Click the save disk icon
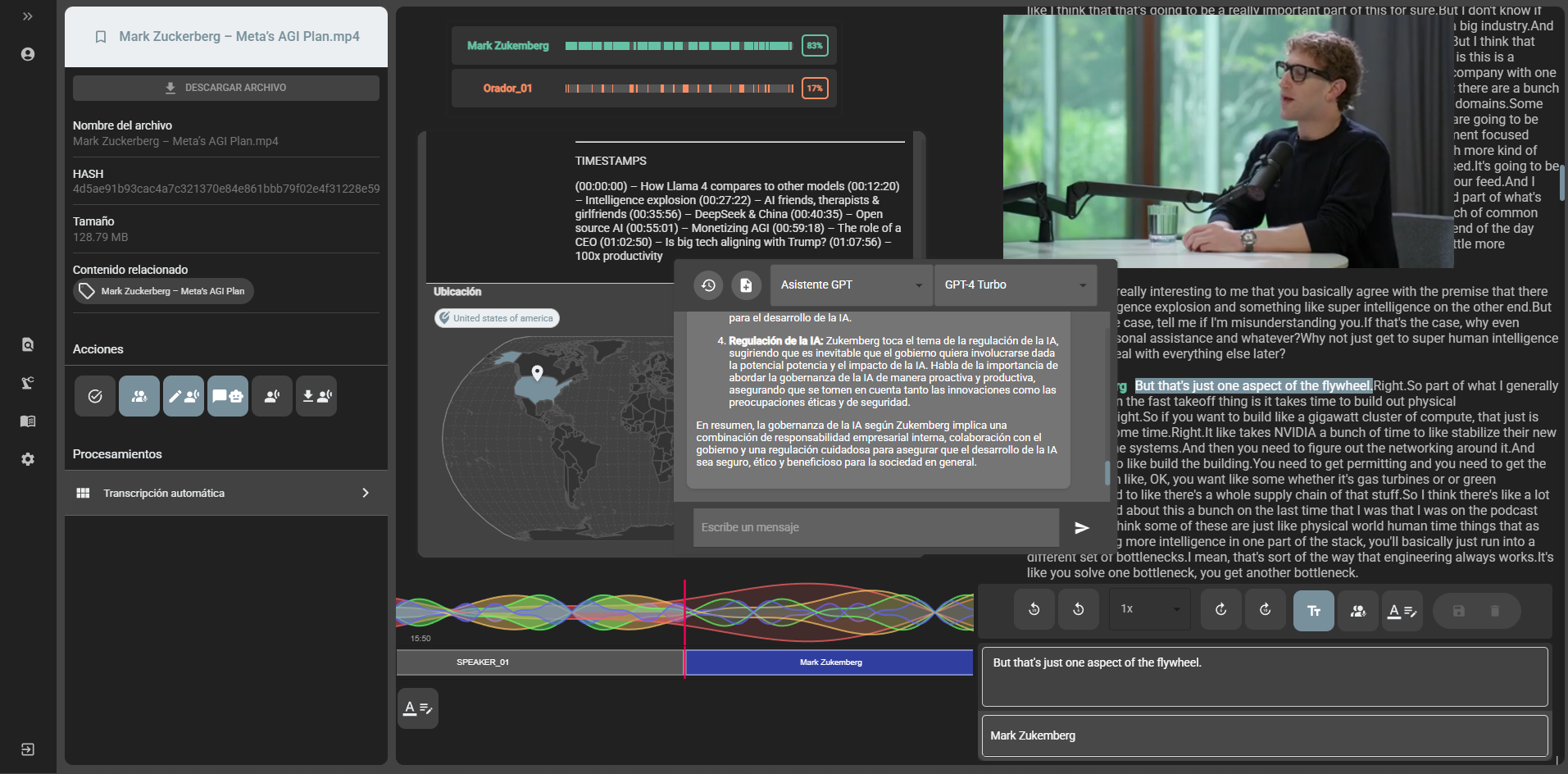 [1459, 611]
